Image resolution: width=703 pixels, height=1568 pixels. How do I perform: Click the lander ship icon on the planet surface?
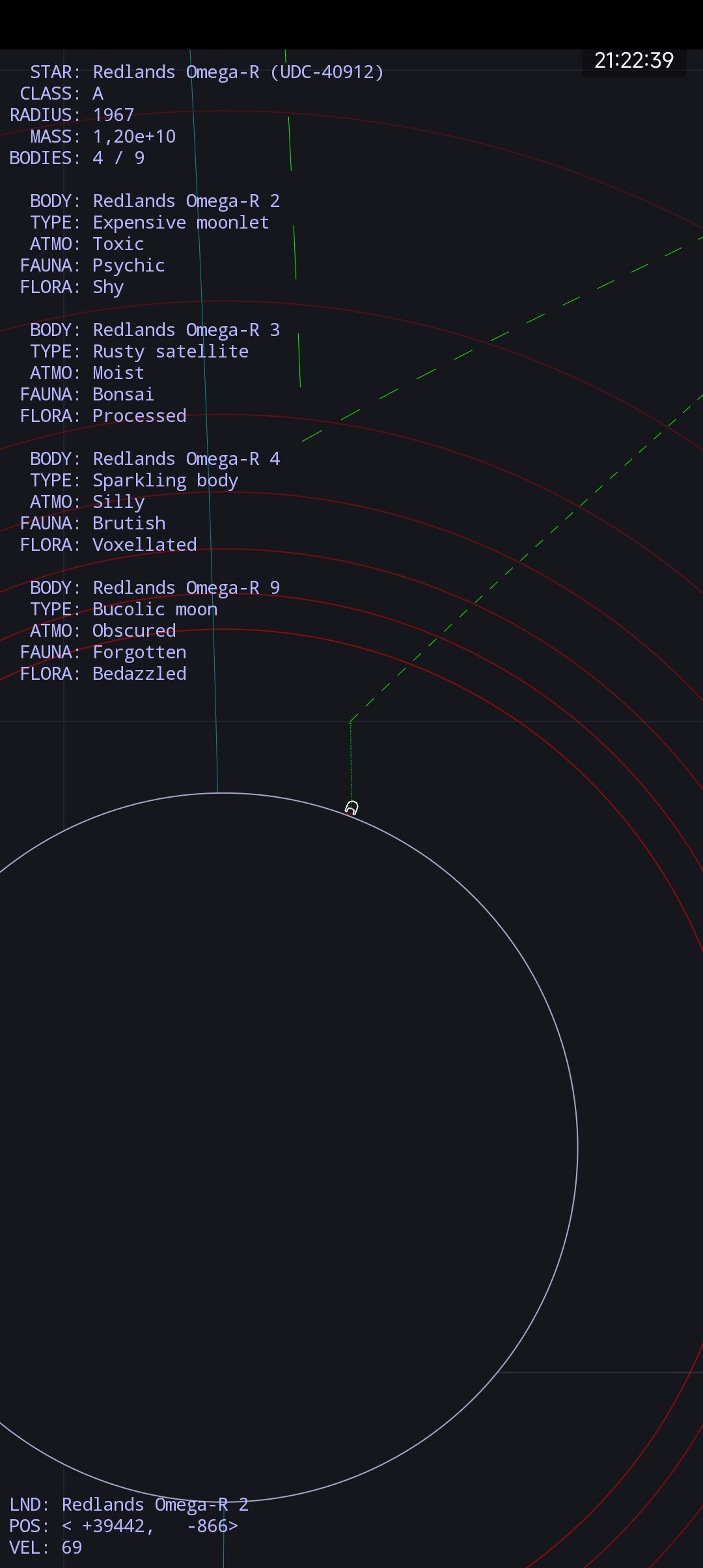click(351, 808)
